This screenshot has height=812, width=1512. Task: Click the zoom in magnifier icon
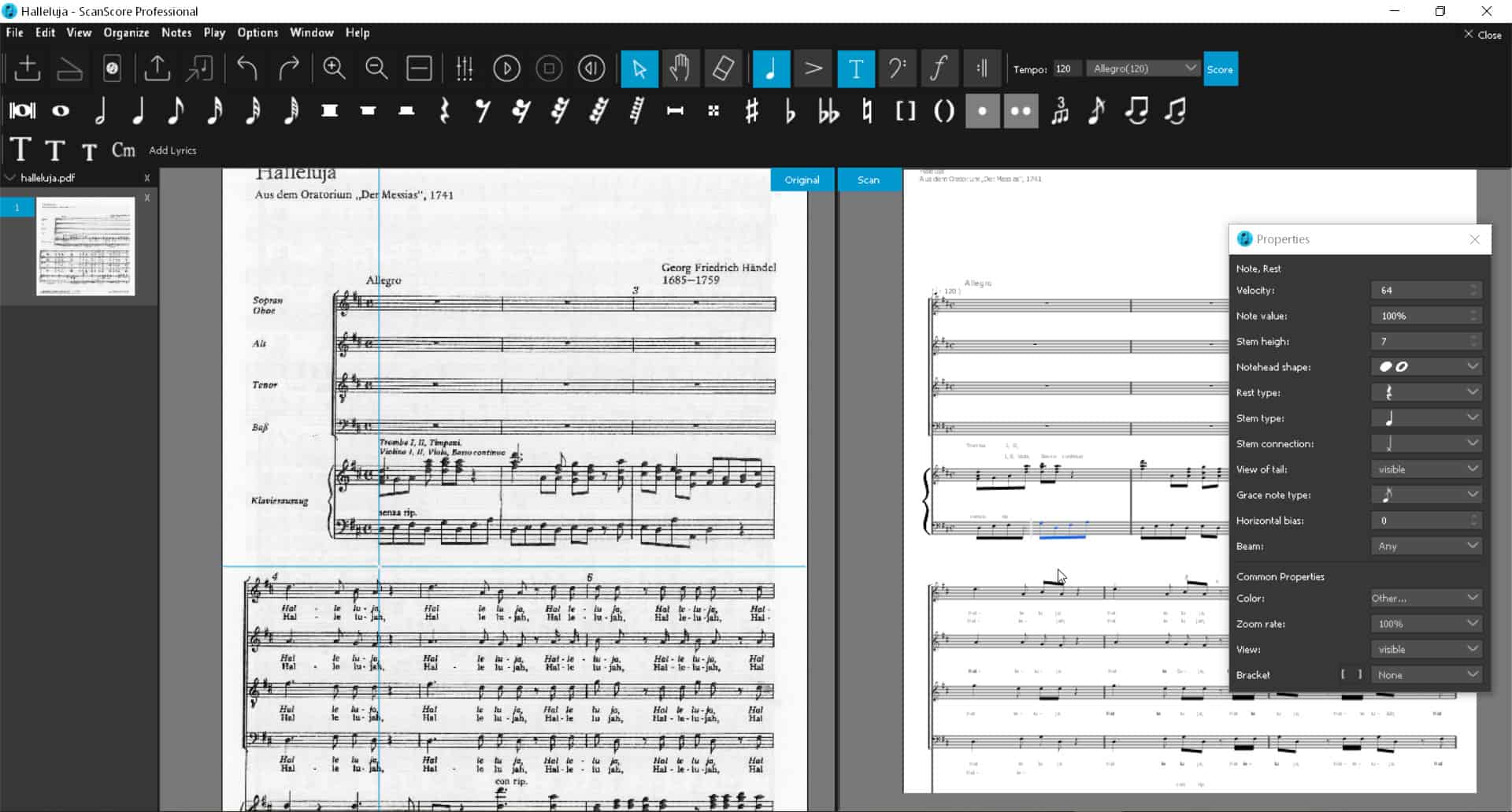coord(334,69)
